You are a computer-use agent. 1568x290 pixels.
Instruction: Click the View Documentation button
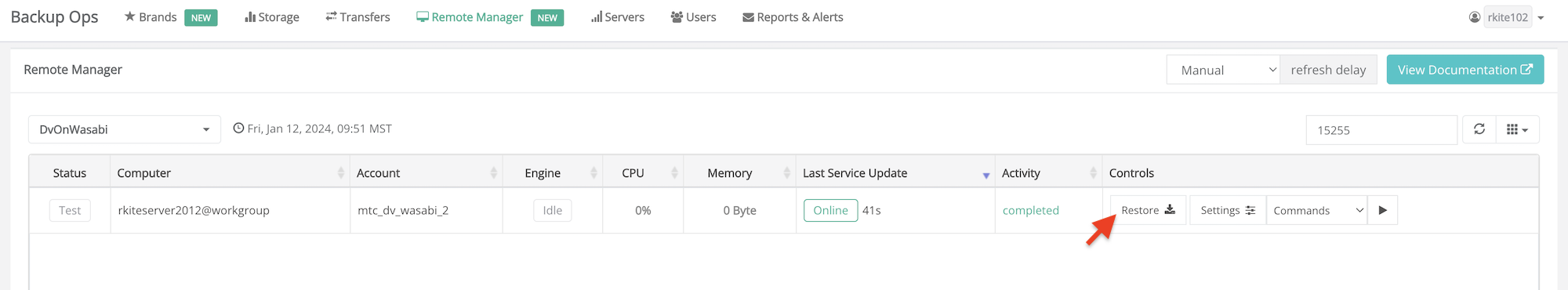1465,70
